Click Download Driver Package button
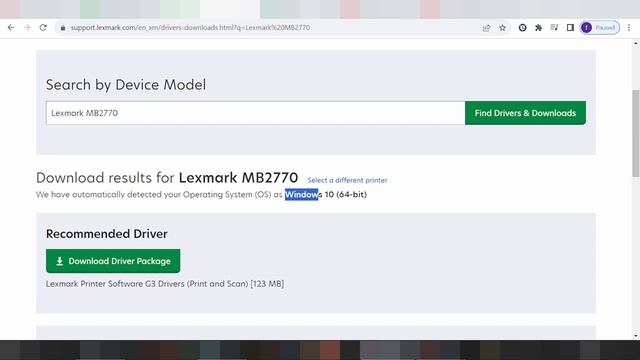Image resolution: width=640 pixels, height=360 pixels. [x=113, y=261]
